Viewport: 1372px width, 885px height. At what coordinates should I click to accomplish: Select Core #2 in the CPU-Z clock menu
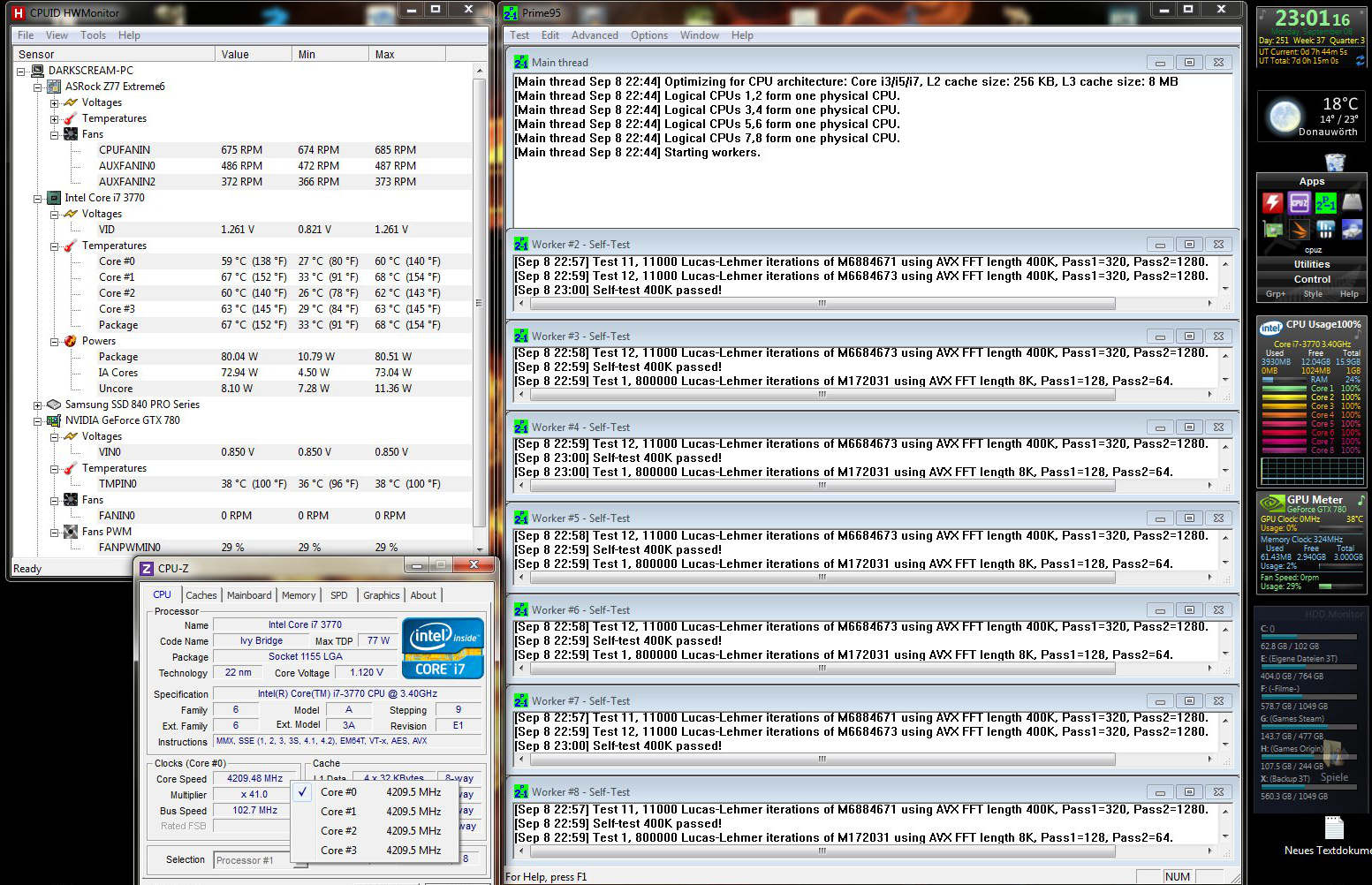pos(375,831)
